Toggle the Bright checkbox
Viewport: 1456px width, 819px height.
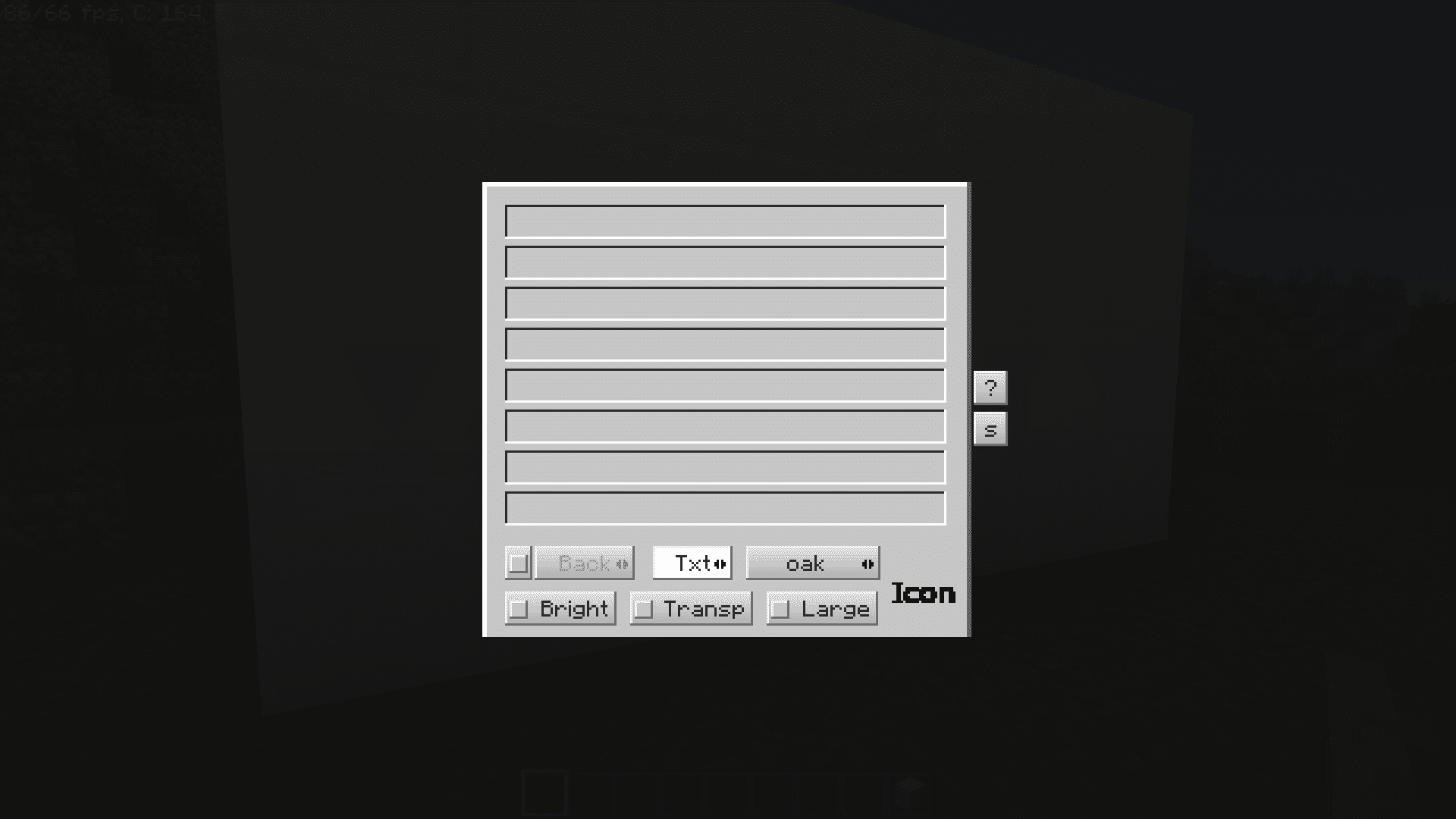(518, 608)
